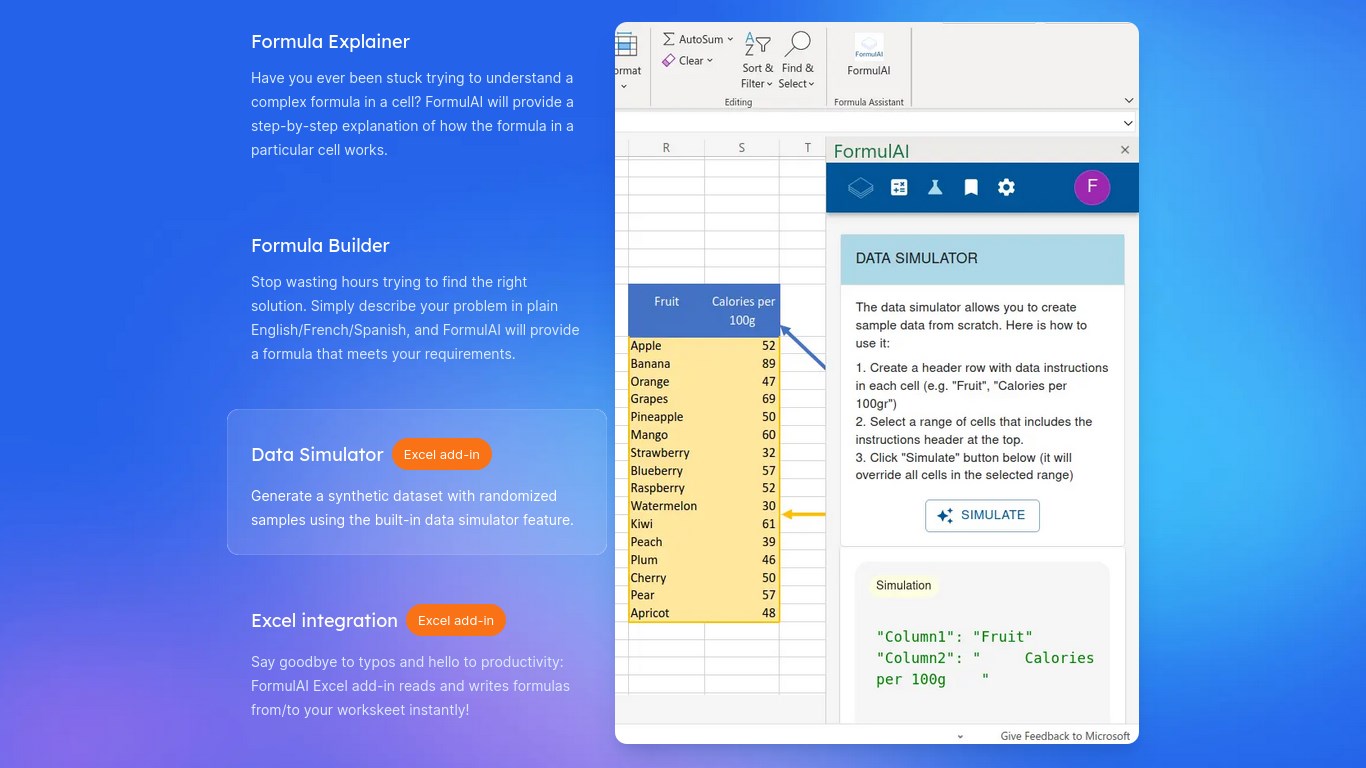
Task: Collapse the ribbon with the chevron
Action: click(1129, 100)
